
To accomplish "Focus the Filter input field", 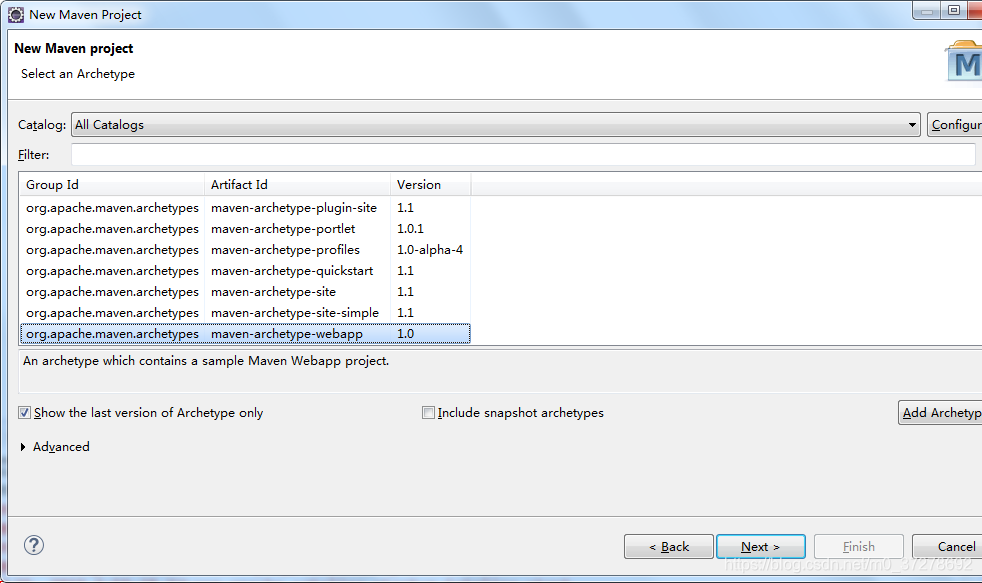I will 523,155.
